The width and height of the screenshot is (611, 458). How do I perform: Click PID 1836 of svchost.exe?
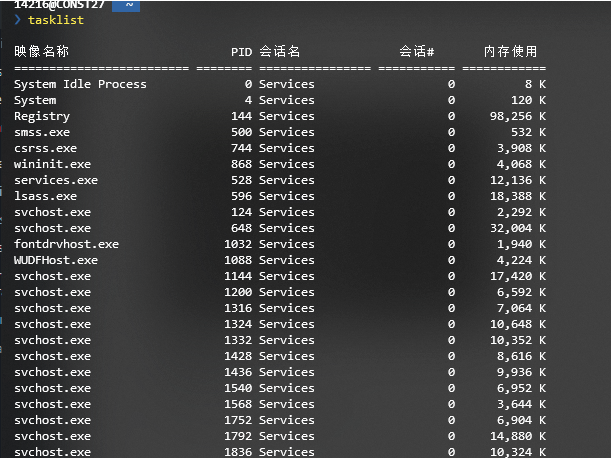[238, 452]
